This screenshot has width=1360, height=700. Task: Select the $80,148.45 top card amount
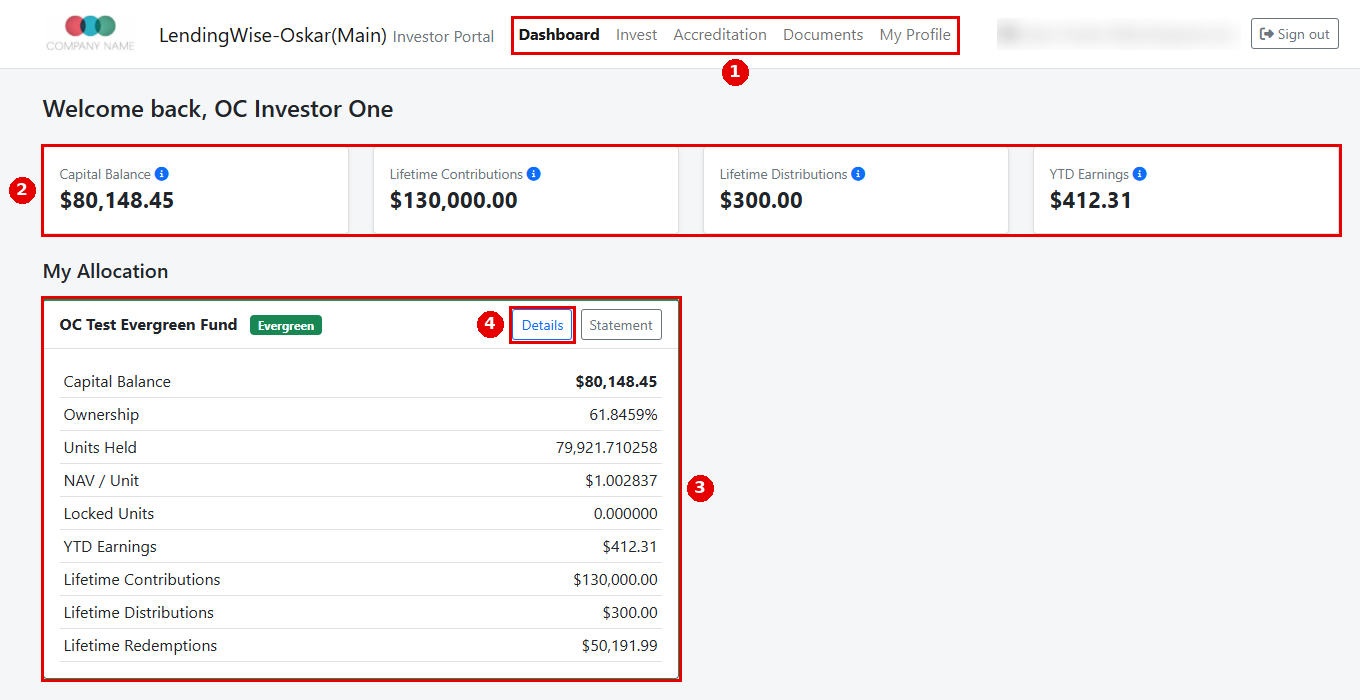tap(117, 200)
